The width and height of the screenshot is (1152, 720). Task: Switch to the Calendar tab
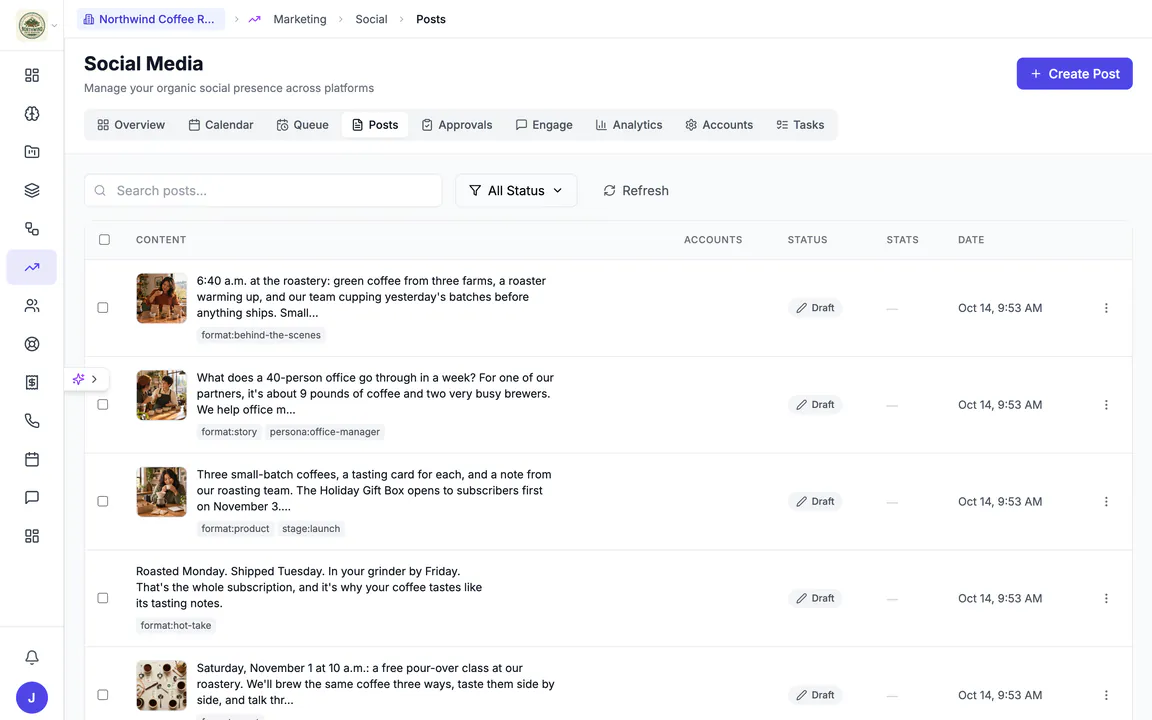click(x=220, y=125)
